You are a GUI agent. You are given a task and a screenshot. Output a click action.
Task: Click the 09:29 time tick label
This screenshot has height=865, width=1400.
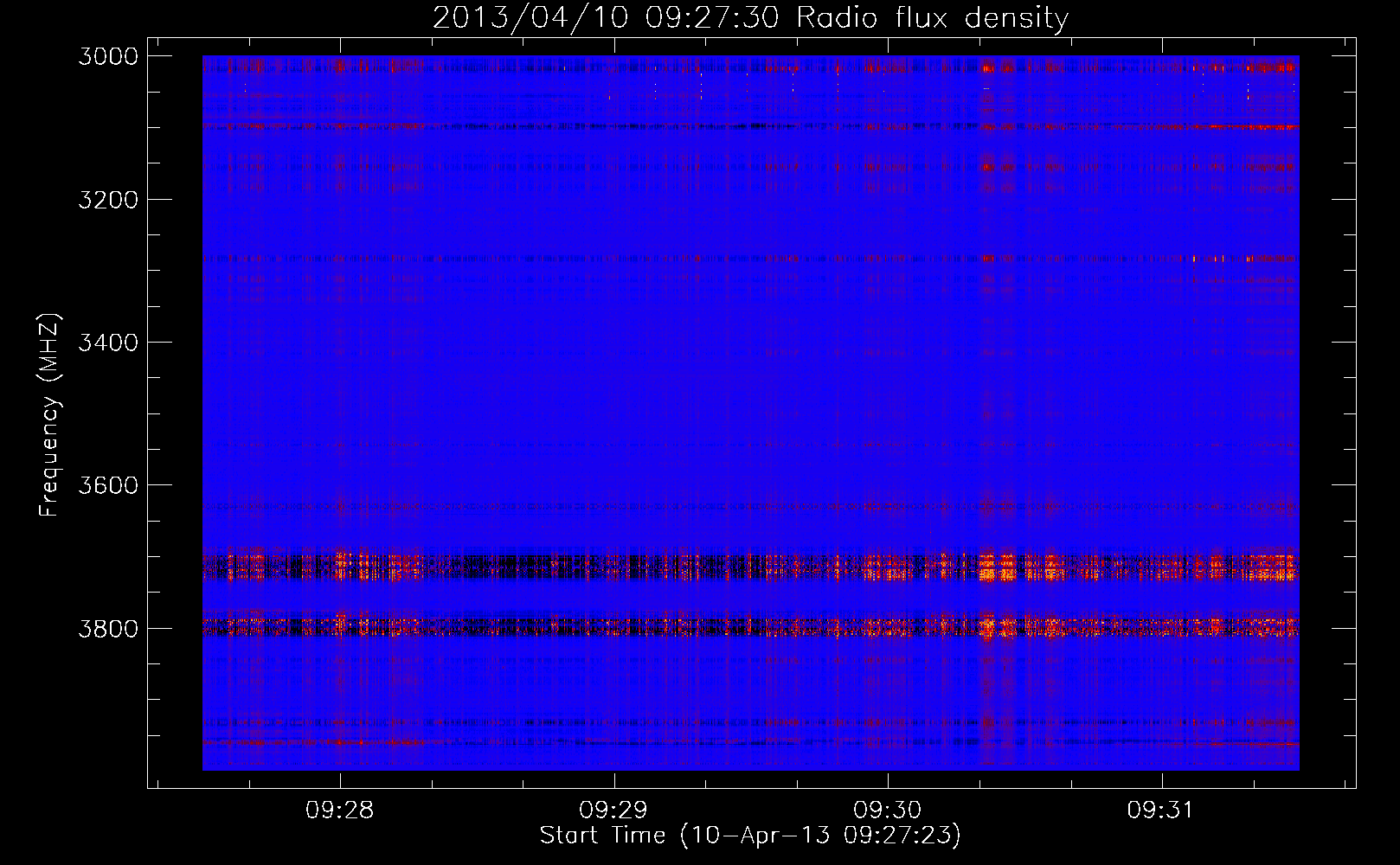tap(613, 811)
